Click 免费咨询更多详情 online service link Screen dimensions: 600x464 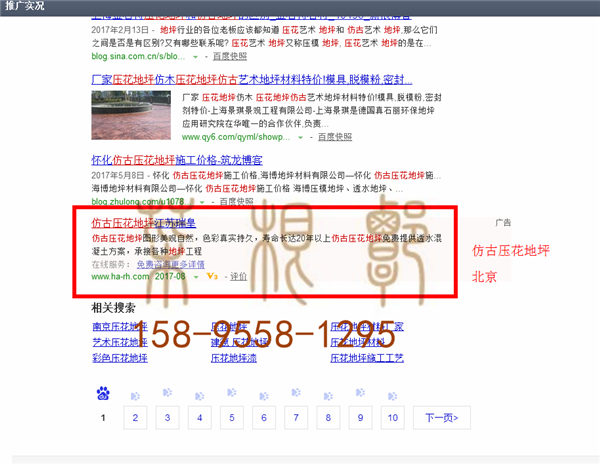pos(170,264)
